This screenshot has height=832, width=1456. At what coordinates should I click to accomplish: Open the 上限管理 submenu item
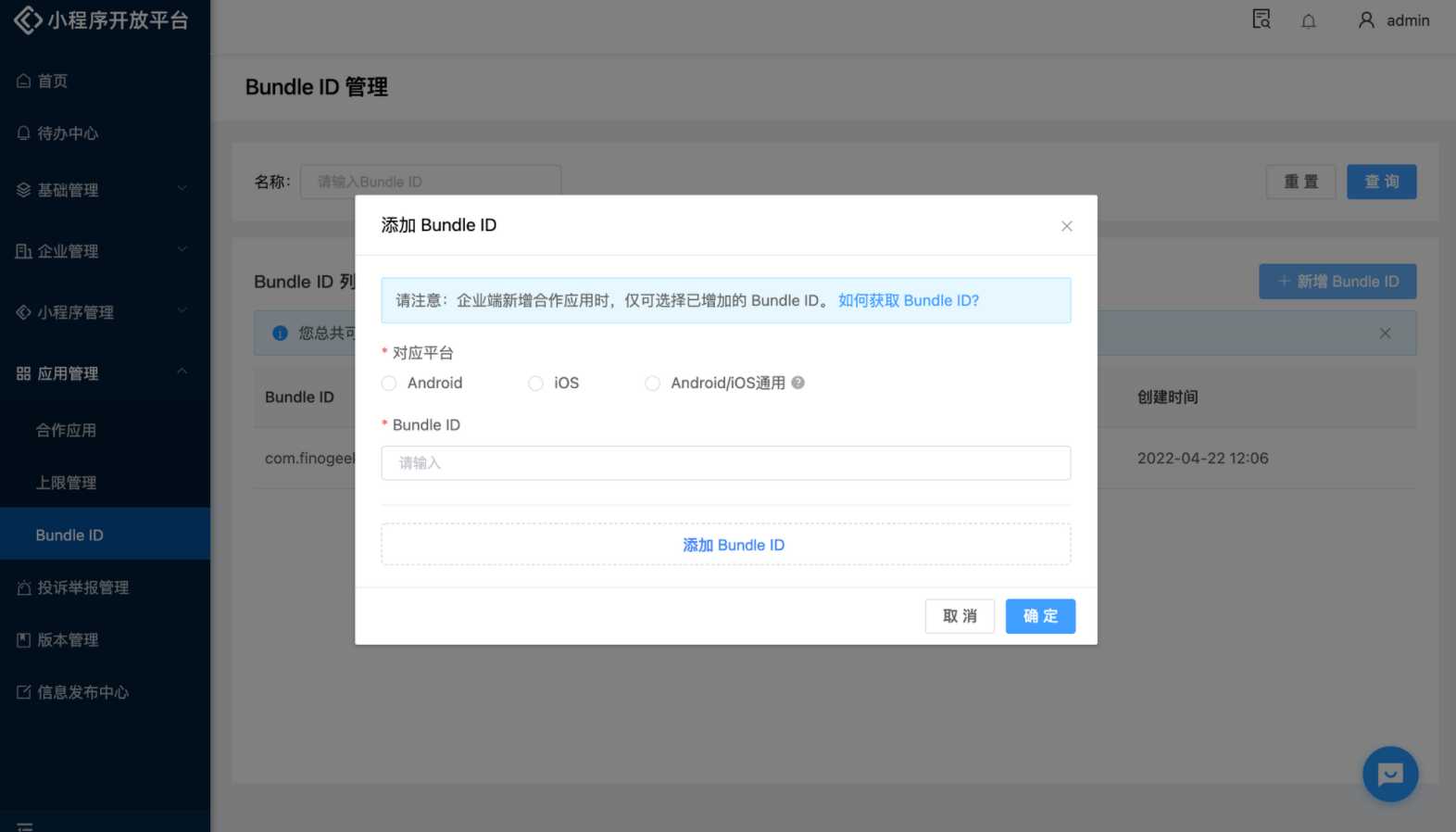coord(105,483)
